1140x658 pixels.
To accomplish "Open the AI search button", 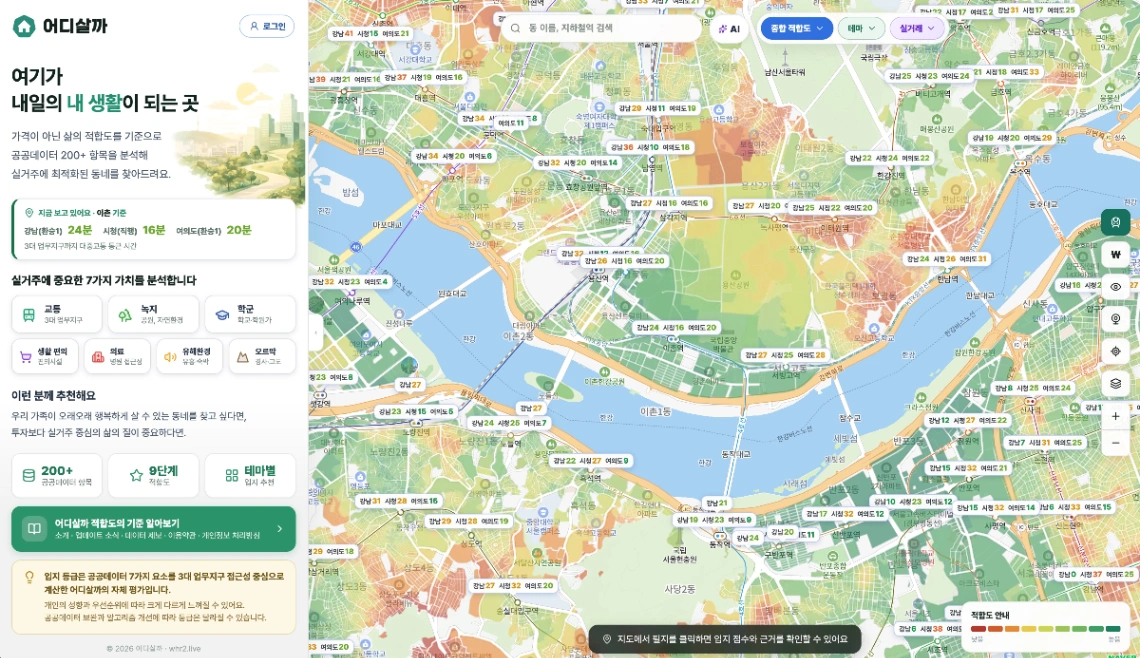I will pos(729,28).
